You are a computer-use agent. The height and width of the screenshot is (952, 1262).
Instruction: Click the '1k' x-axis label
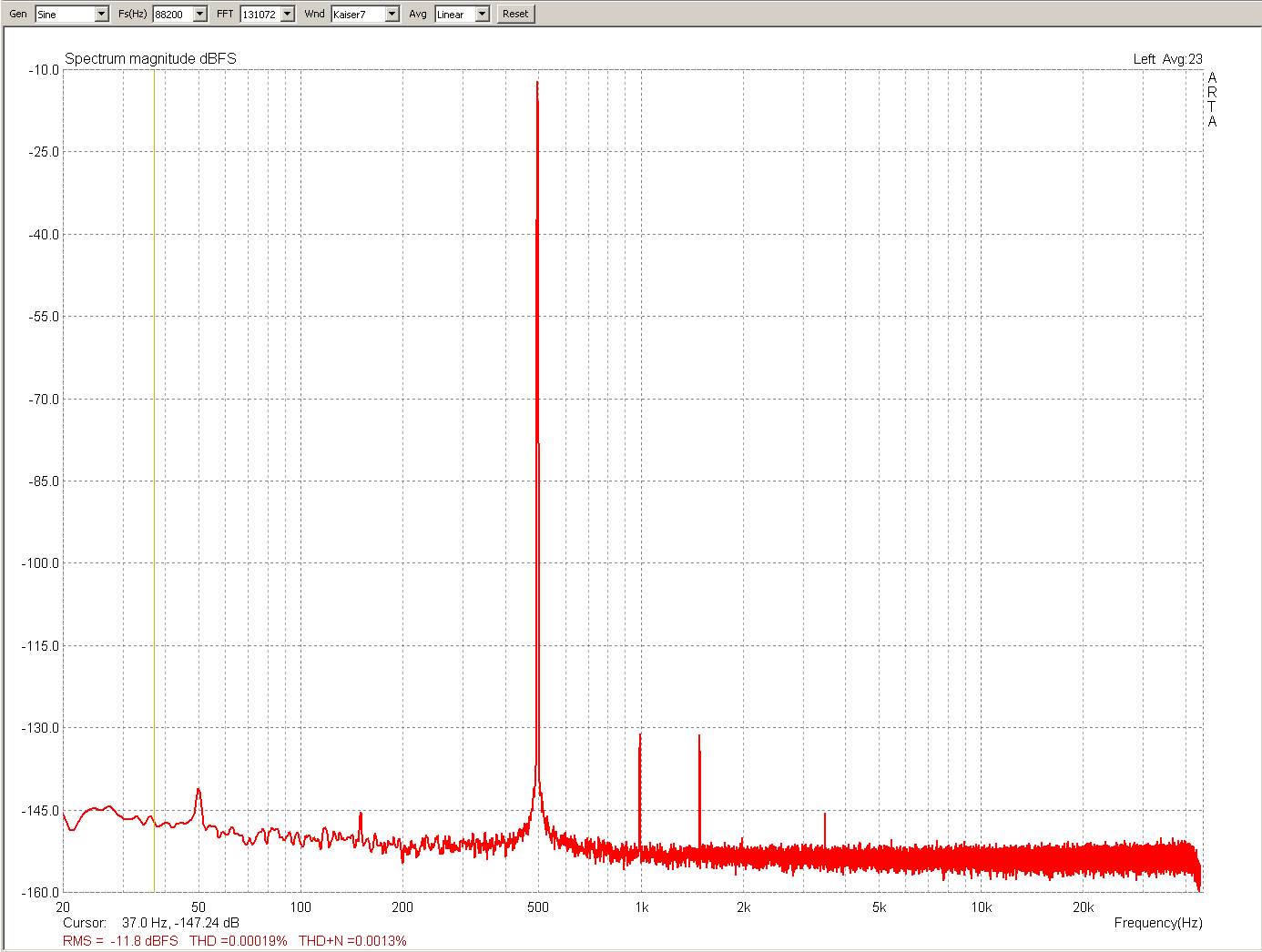pyautogui.click(x=641, y=907)
